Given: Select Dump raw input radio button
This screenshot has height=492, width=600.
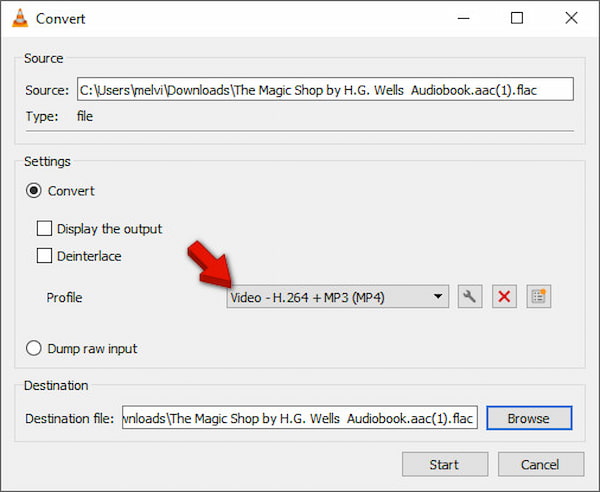Looking at the screenshot, I should click(x=34, y=348).
